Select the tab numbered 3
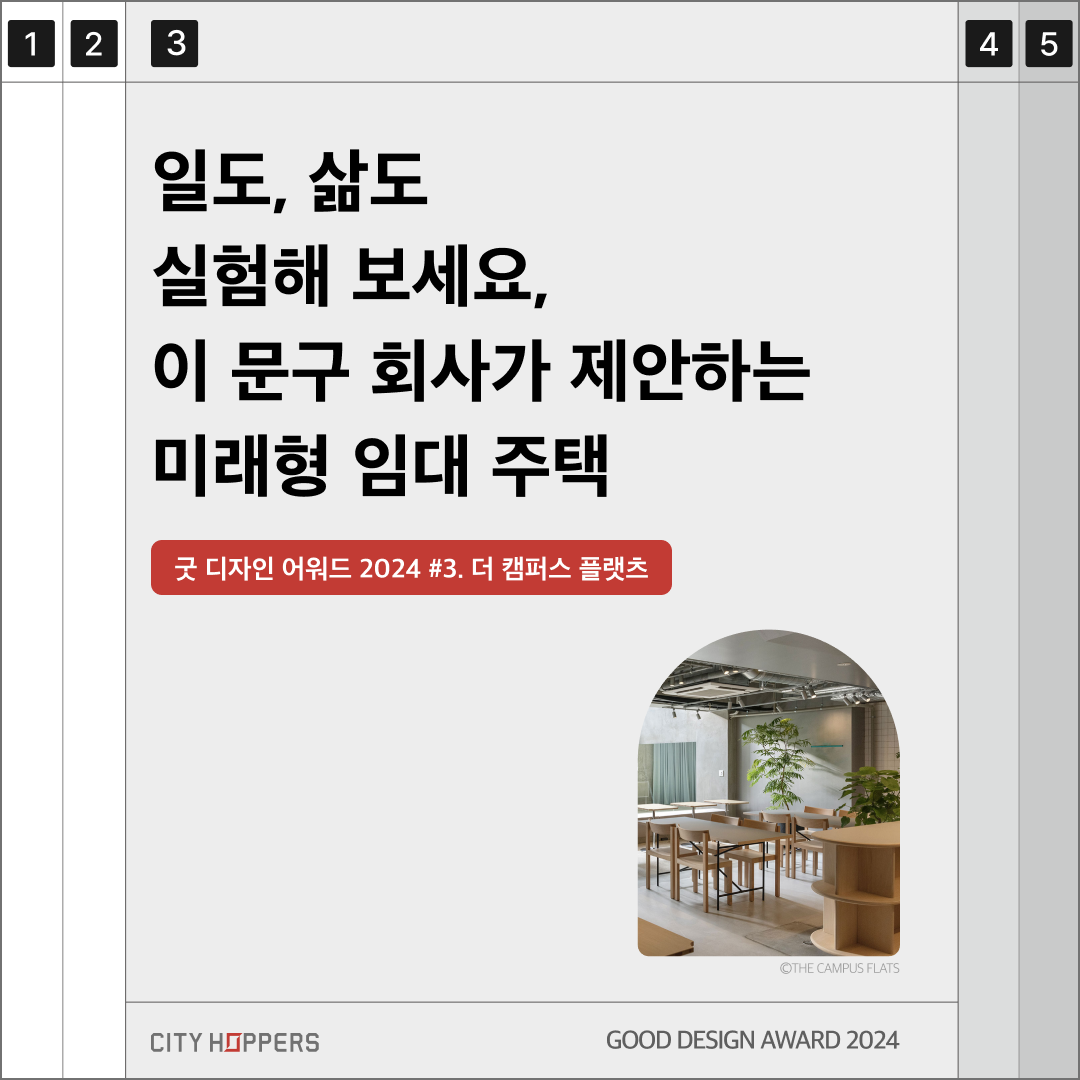The image size is (1080, 1080). click(x=174, y=43)
